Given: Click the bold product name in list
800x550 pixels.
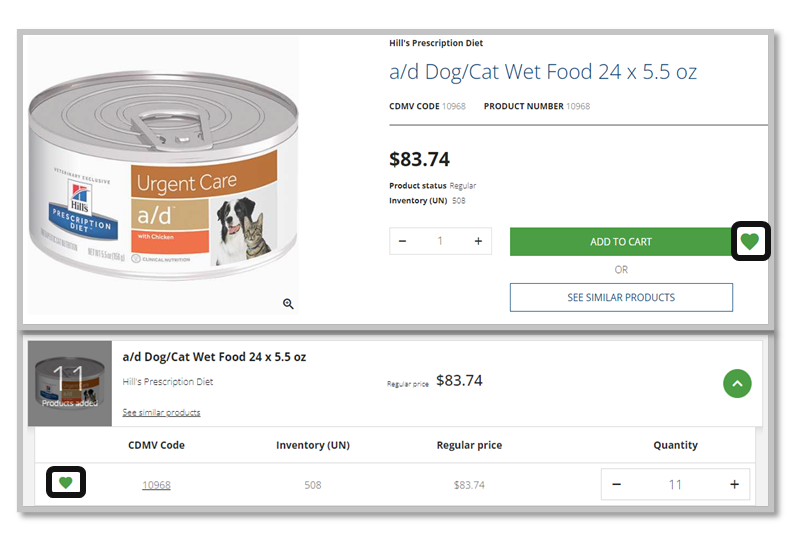Looking at the screenshot, I should [x=214, y=357].
